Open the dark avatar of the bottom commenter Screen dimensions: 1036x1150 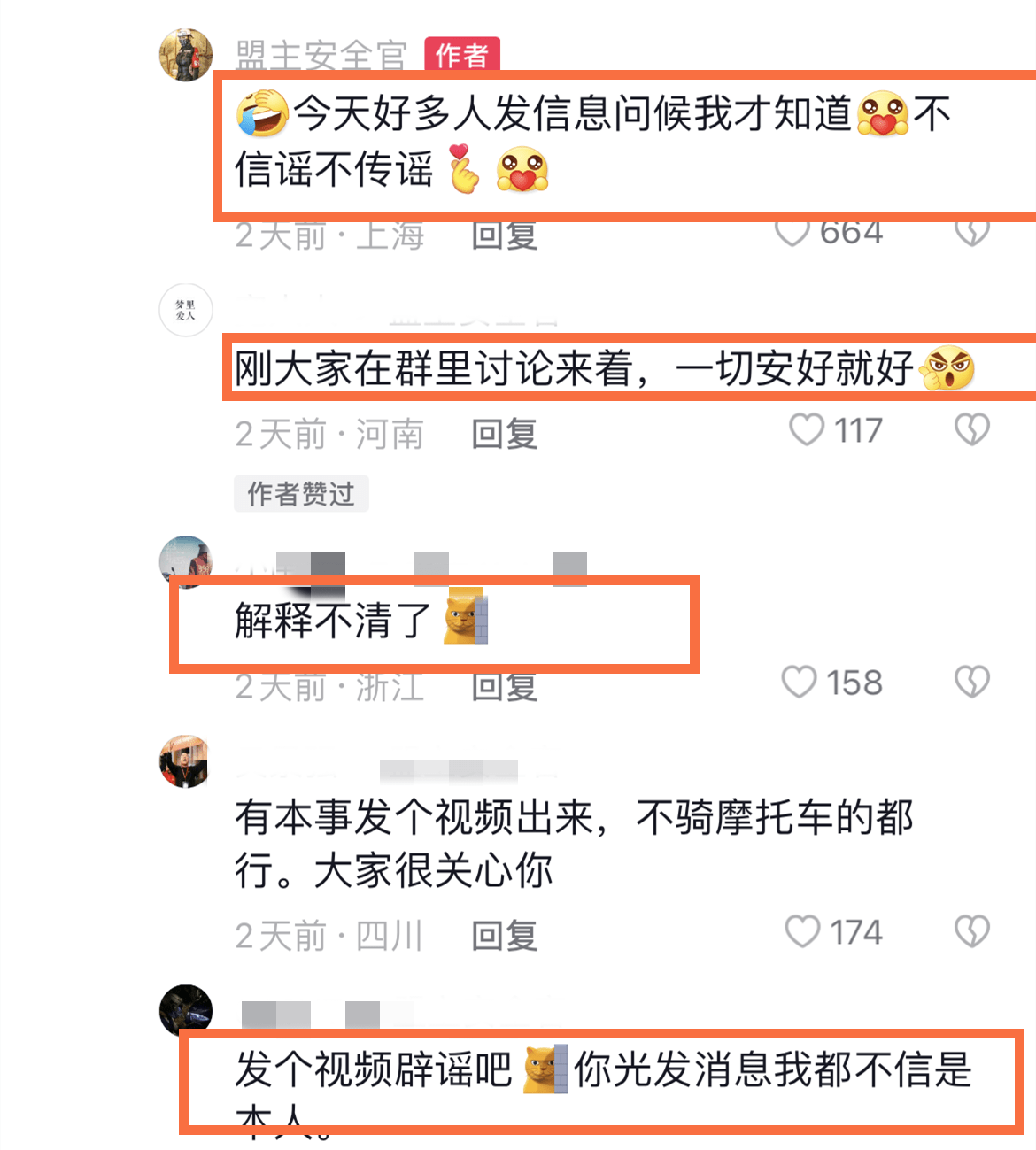pos(186,1011)
